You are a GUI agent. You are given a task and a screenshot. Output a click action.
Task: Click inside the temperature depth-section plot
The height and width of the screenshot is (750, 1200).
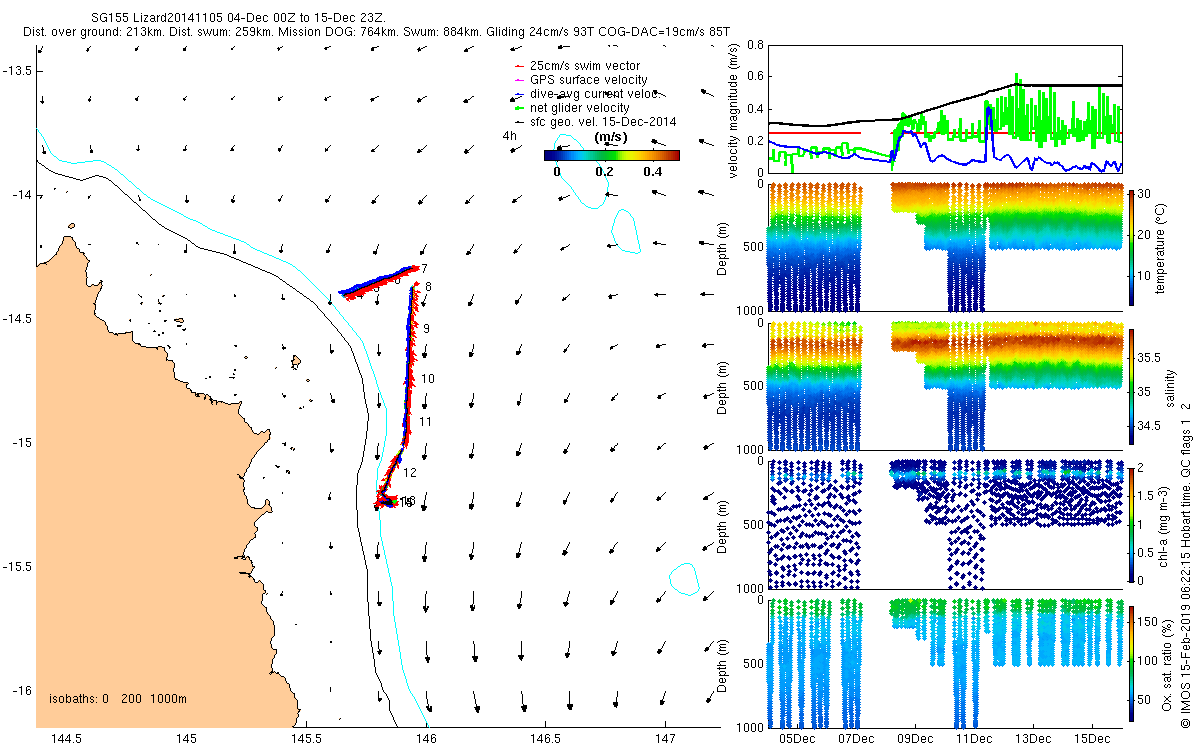tap(944, 246)
